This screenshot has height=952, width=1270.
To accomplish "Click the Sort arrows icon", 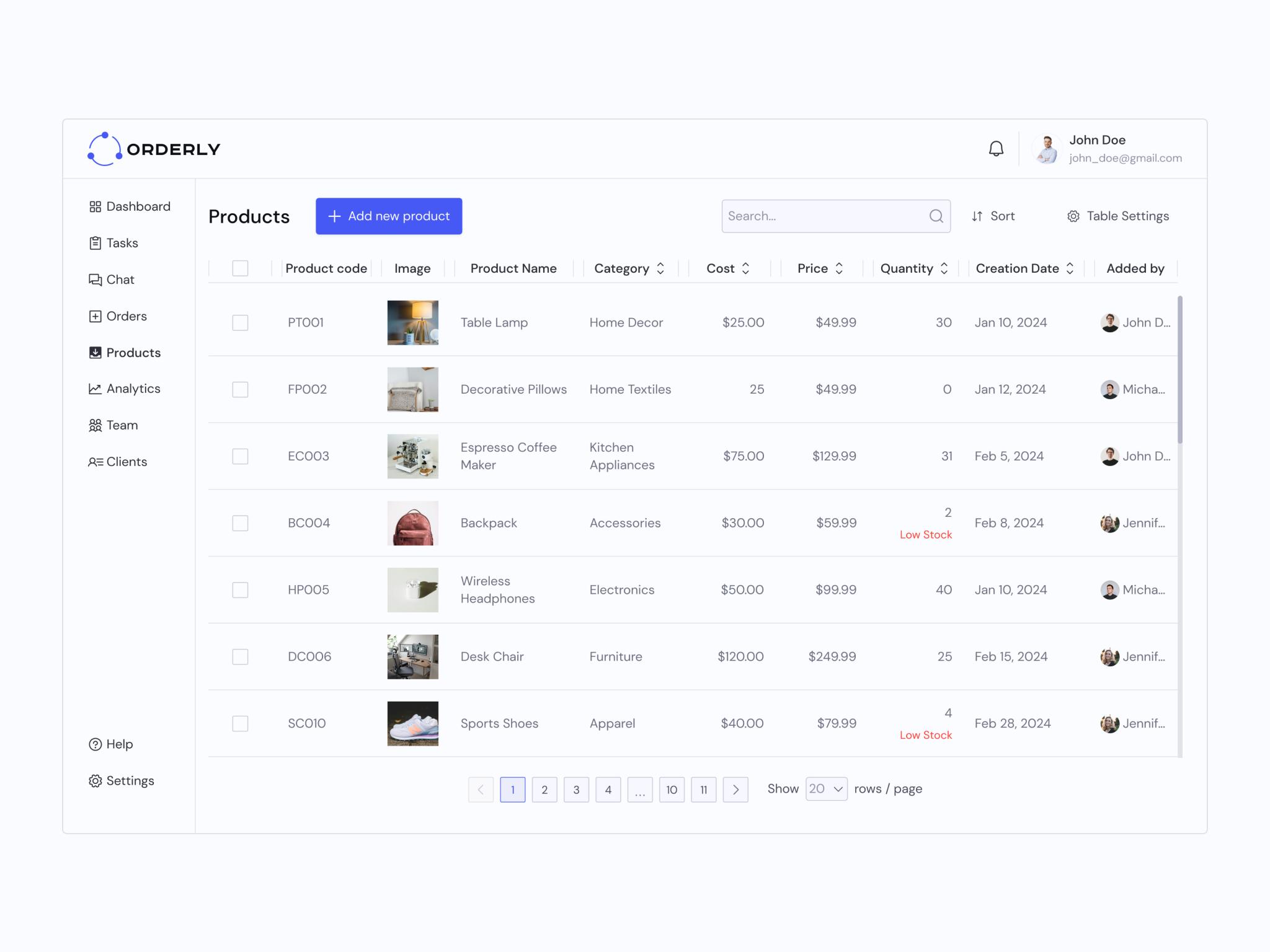I will pyautogui.click(x=977, y=216).
